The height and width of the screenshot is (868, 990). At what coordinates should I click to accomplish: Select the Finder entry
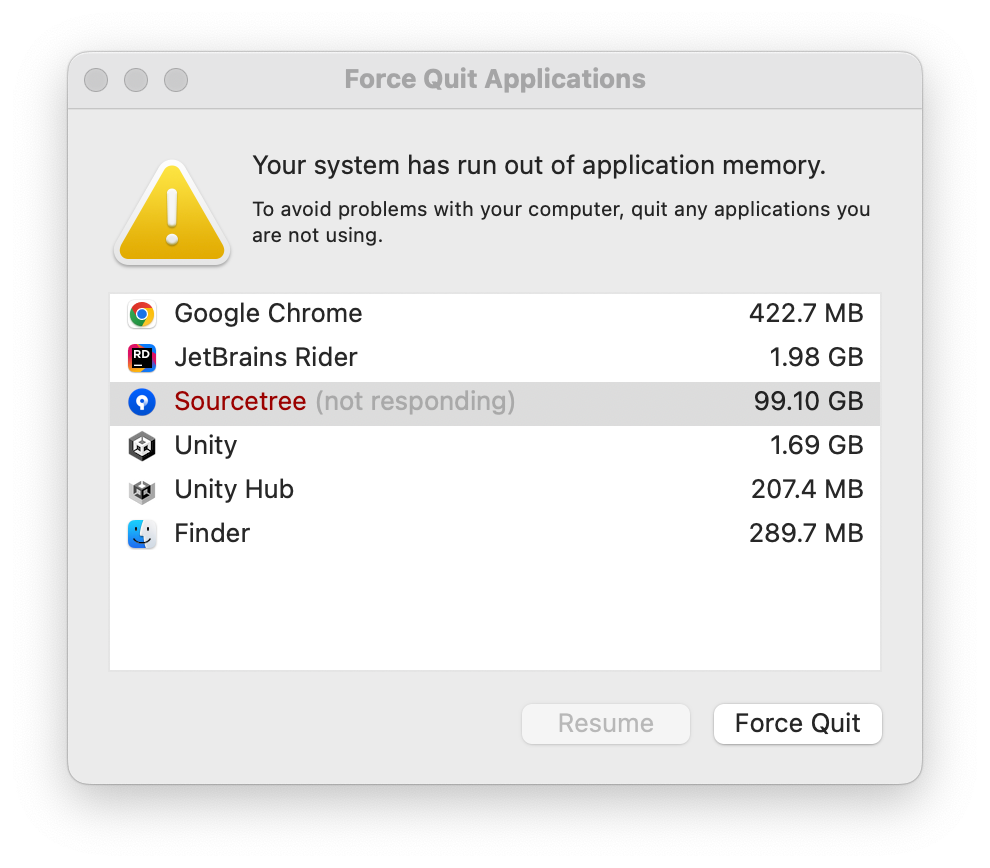click(x=495, y=534)
